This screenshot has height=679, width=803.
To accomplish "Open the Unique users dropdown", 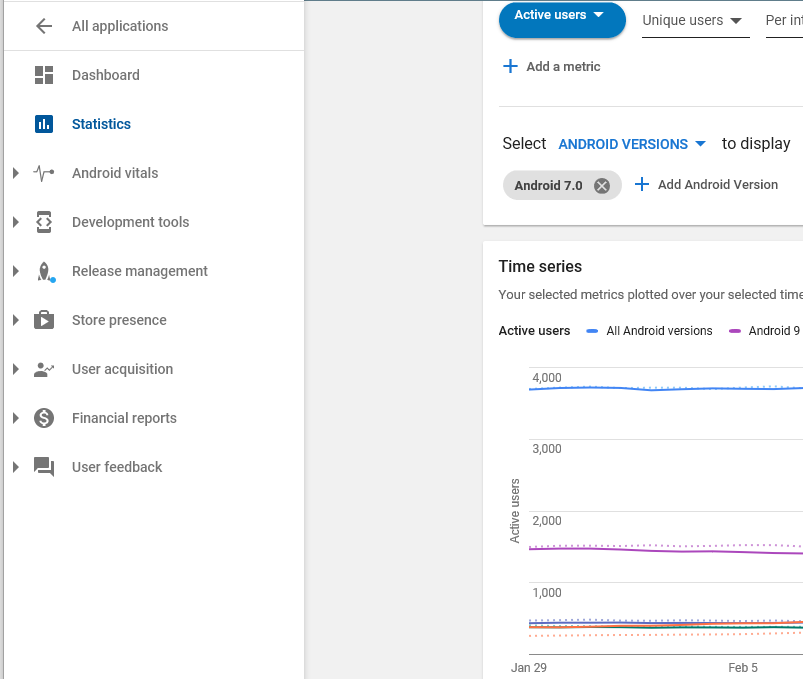I will (x=694, y=21).
